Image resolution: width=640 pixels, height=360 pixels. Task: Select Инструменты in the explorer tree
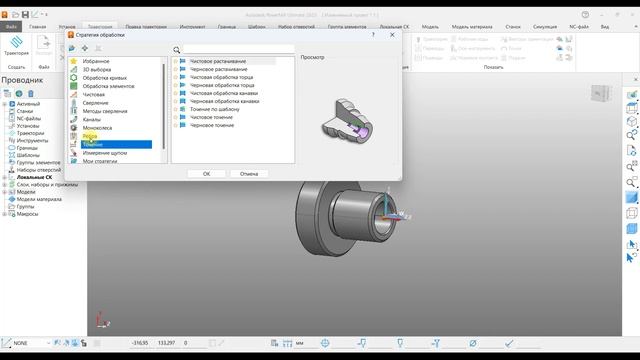point(32,141)
